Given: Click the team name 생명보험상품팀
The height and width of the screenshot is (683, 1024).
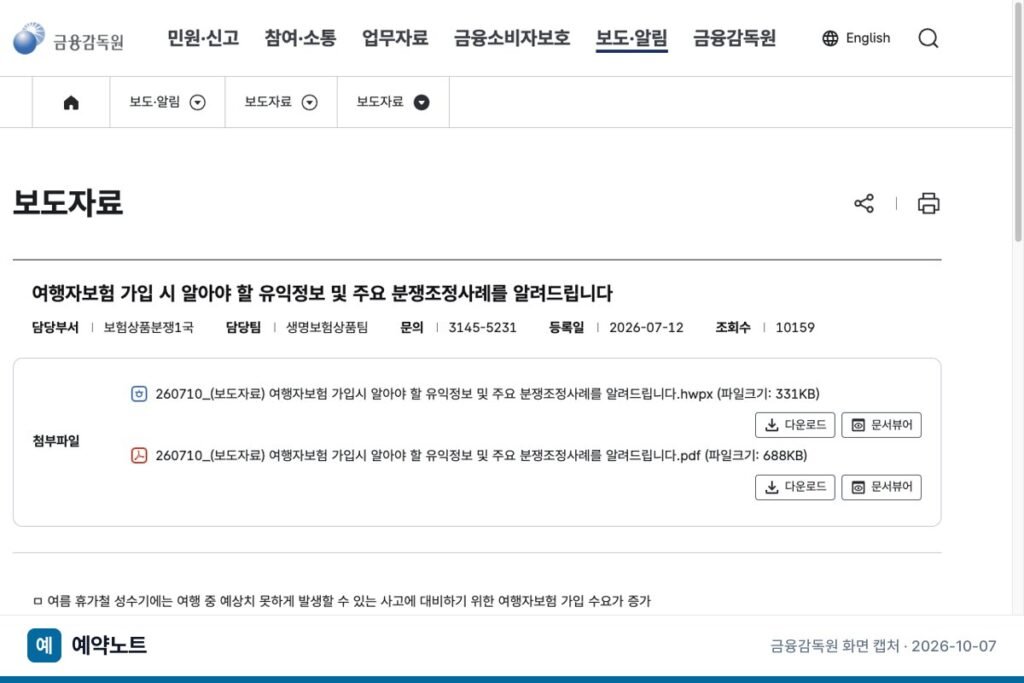Looking at the screenshot, I should 327,328.
